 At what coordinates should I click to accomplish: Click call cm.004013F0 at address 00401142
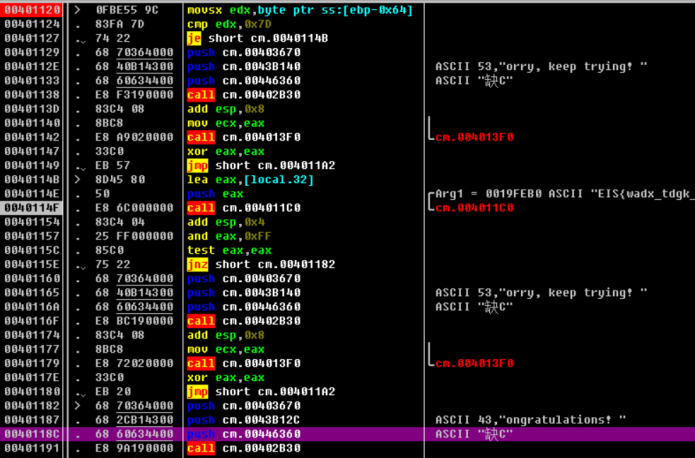pyautogui.click(x=243, y=137)
